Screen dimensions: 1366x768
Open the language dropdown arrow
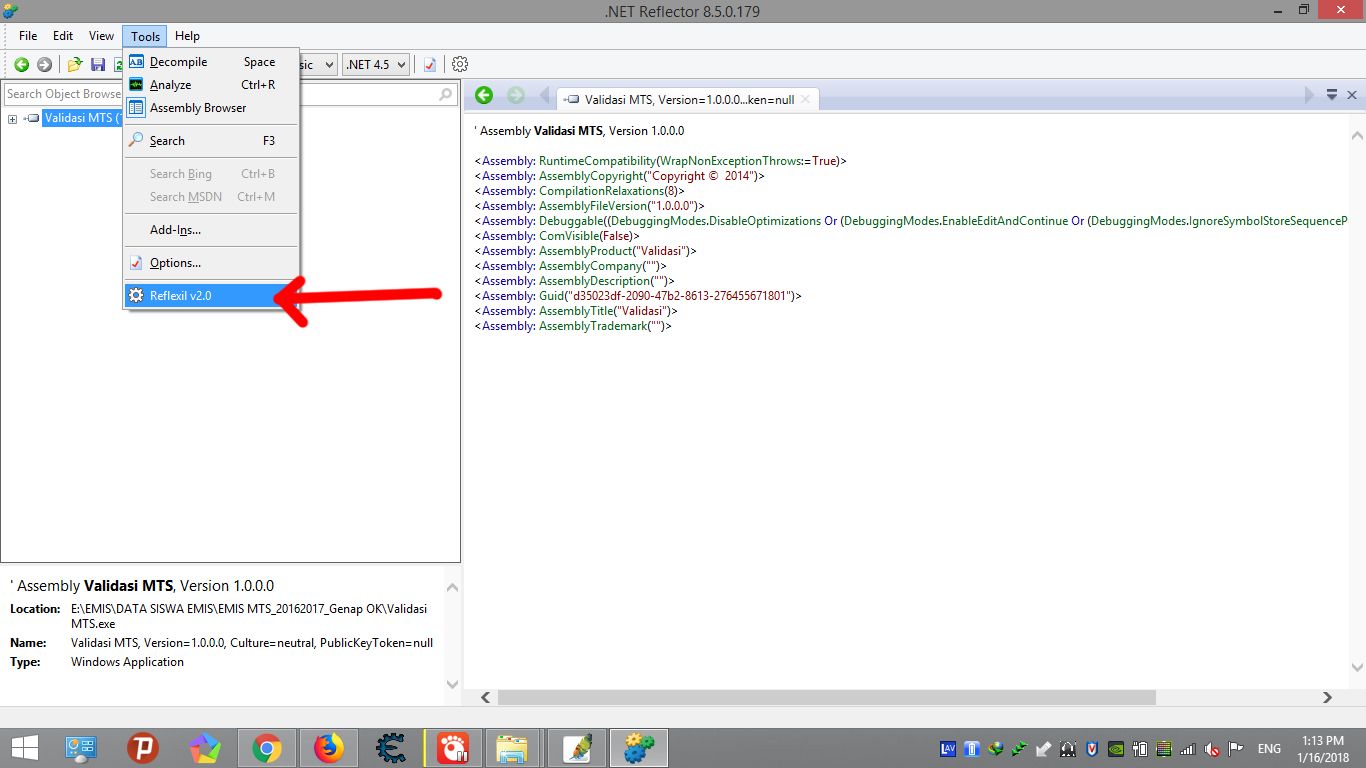tap(329, 64)
